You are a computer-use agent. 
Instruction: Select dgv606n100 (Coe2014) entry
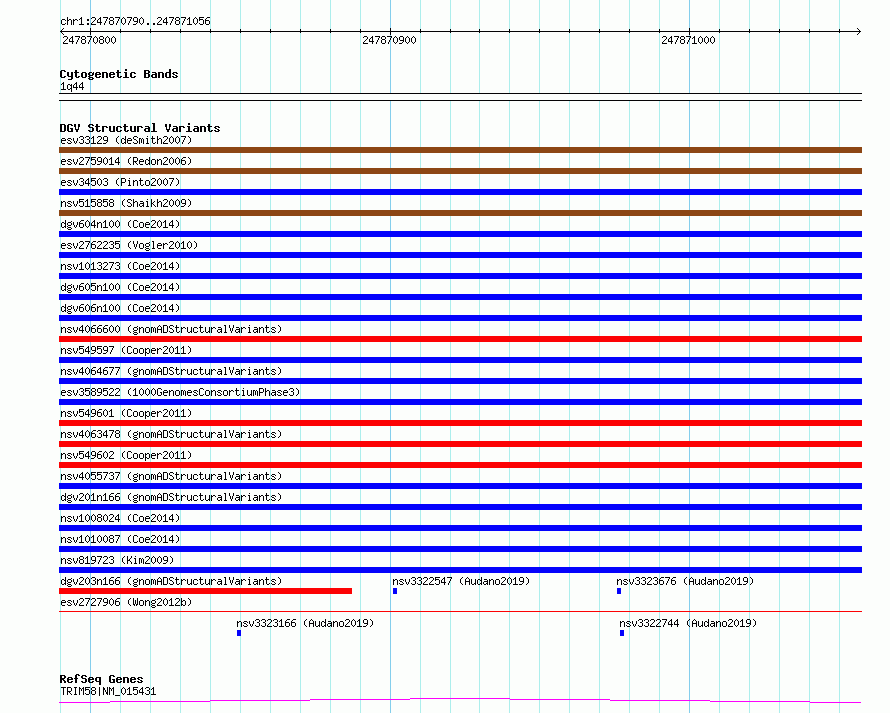click(120, 308)
